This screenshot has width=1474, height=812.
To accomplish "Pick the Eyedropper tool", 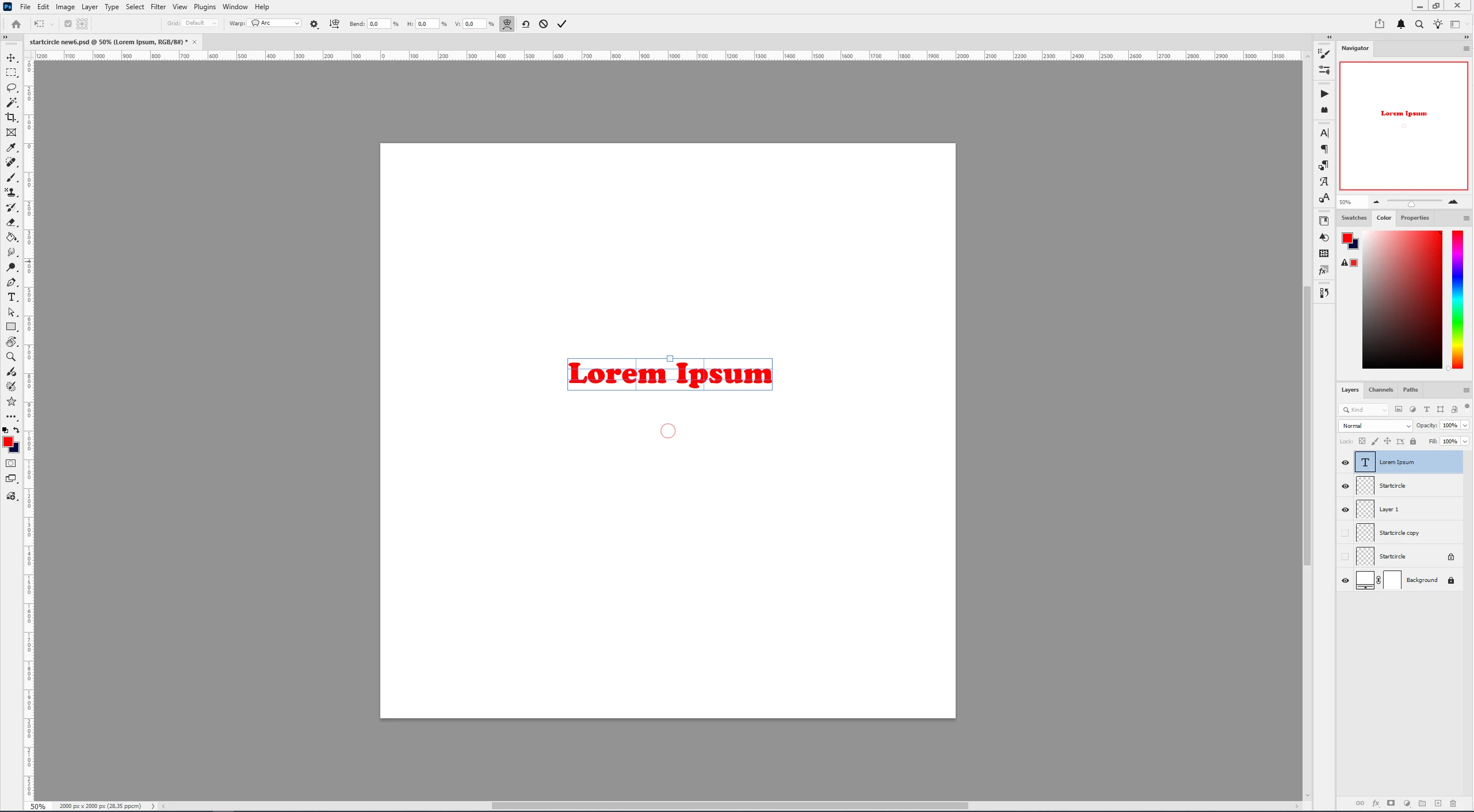I will [11, 148].
